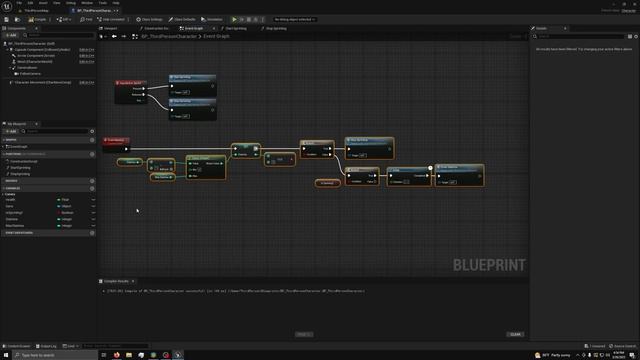This screenshot has width=640, height=360.
Task: Click Add button in My Blueprint panel
Action: 11,131
